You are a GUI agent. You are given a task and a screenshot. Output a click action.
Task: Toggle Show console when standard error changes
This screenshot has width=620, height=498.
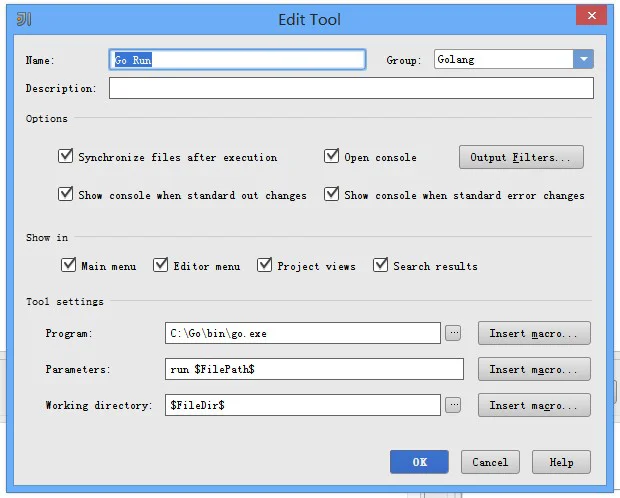[x=331, y=194]
